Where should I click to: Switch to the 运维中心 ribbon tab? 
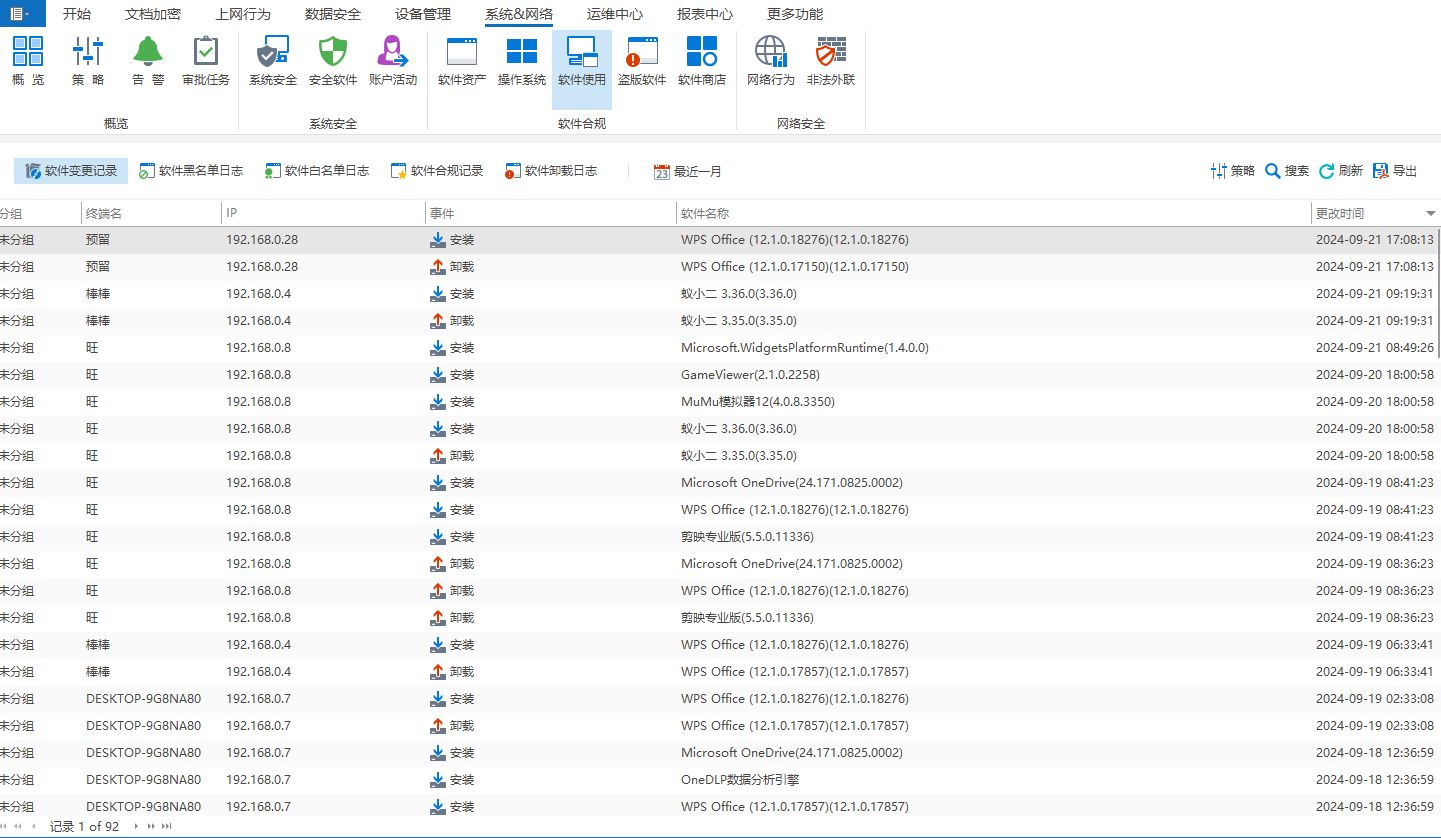pyautogui.click(x=615, y=14)
